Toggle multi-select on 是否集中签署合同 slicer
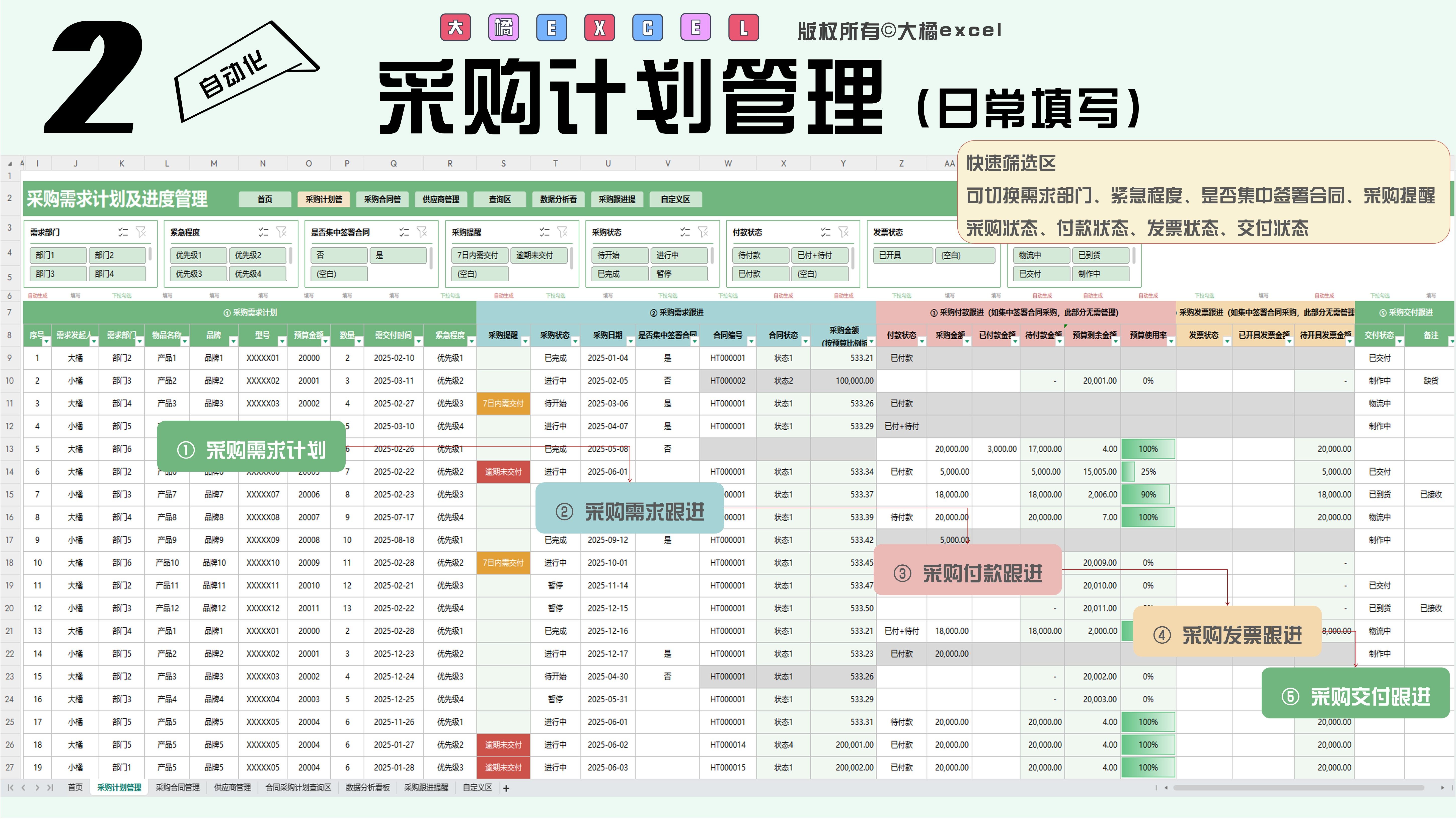The width and height of the screenshot is (1456, 819). (x=404, y=232)
